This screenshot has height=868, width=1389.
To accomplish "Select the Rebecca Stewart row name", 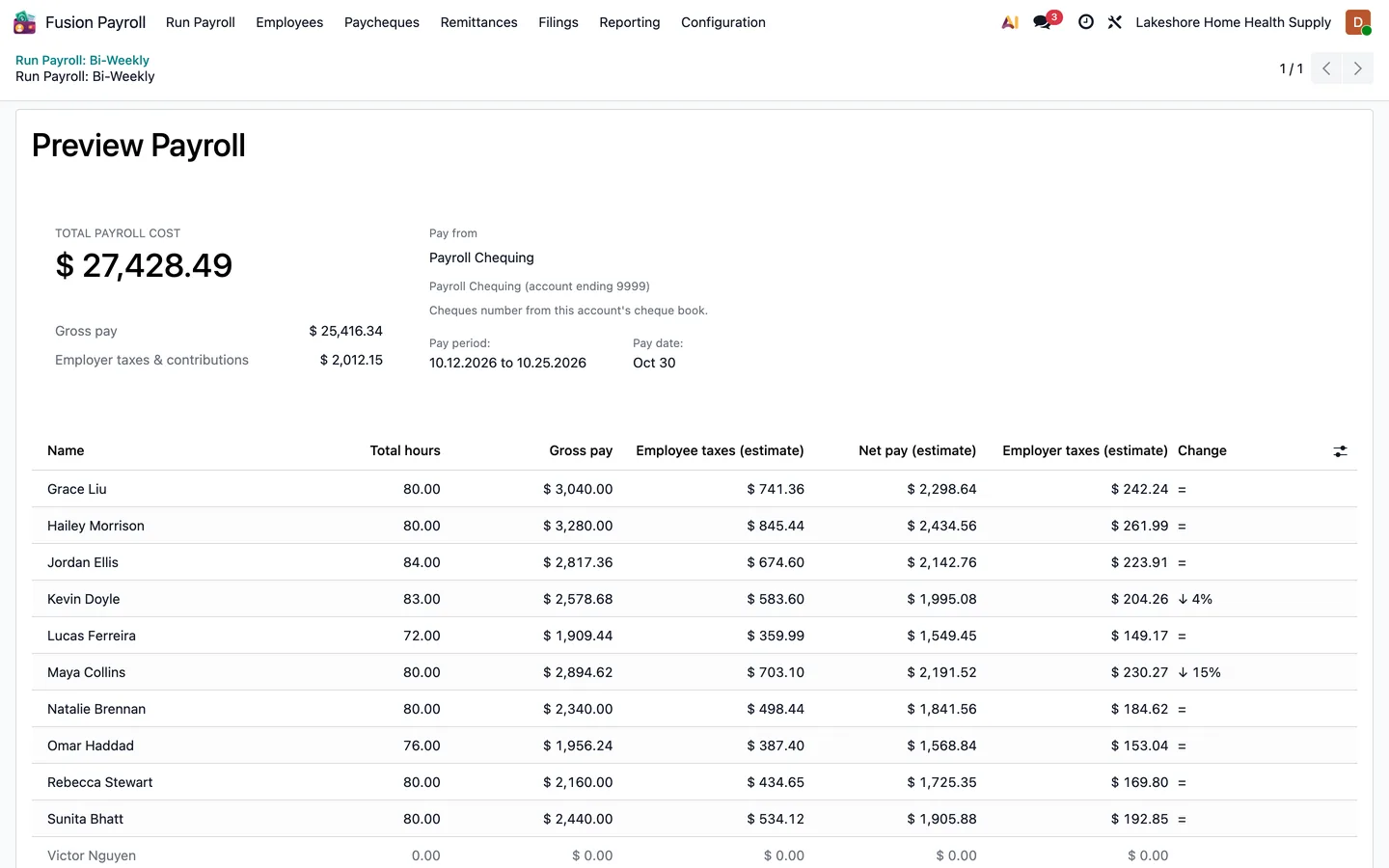I will pos(100,782).
